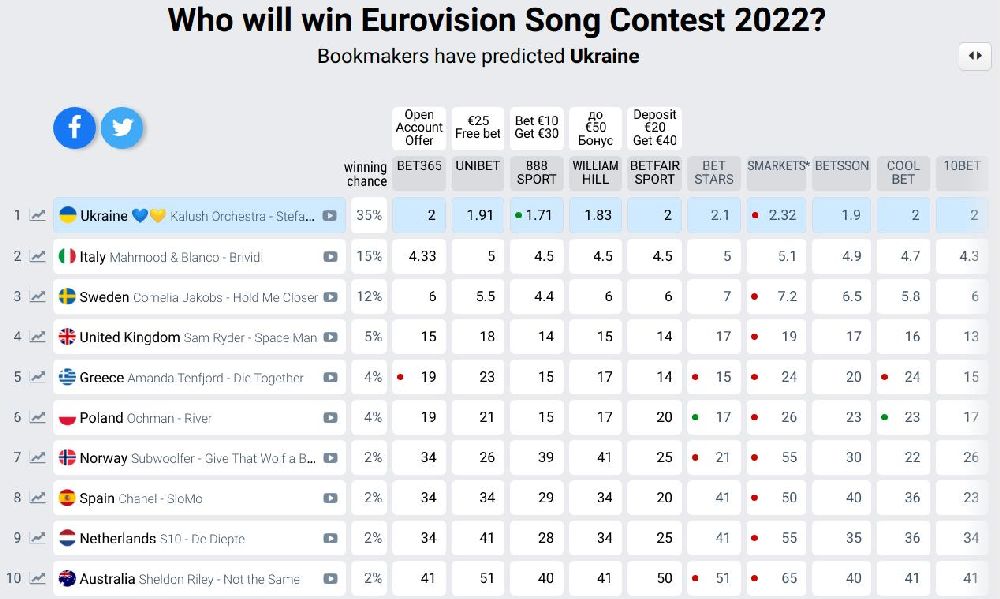The height and width of the screenshot is (599, 1000).
Task: Click the Unibet €25 Free bet offer
Action: tap(478, 128)
